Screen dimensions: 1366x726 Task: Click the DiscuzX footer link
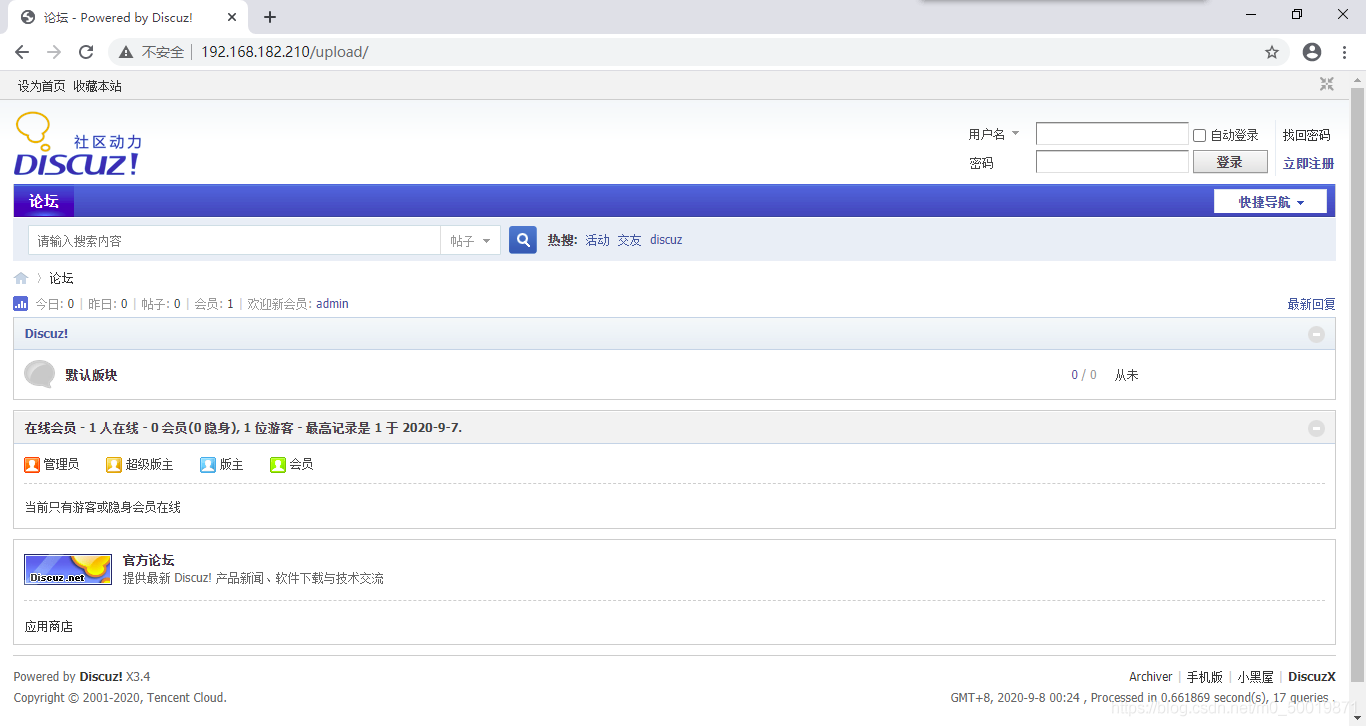[x=1312, y=677]
